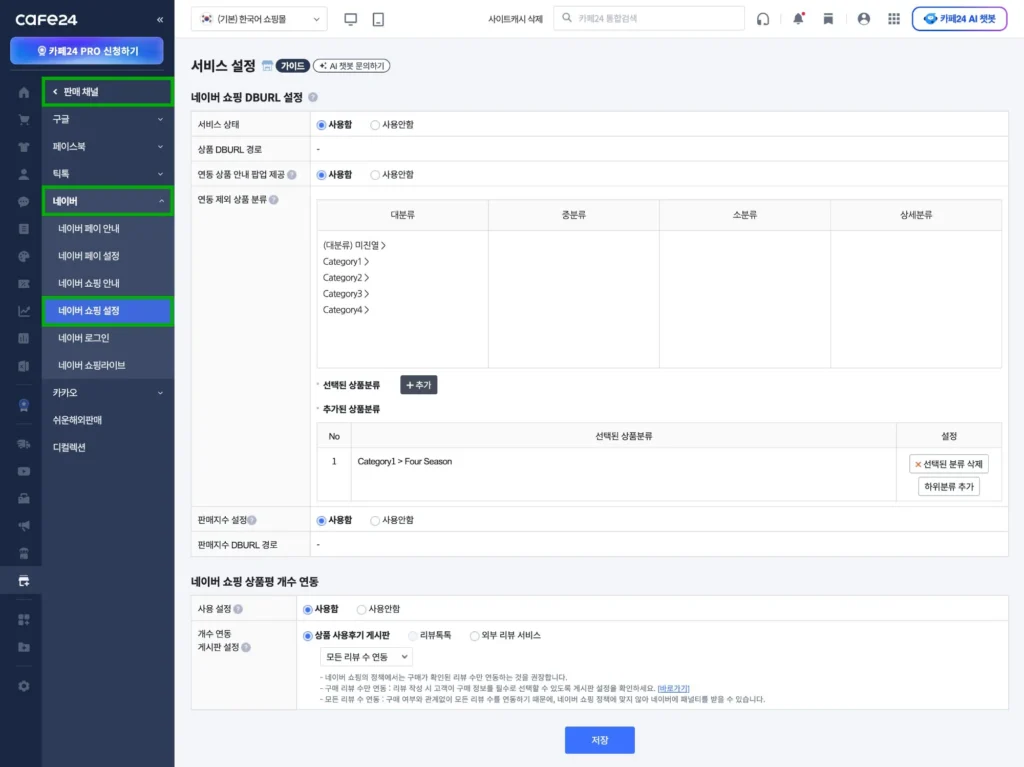Select 사용안함 for 판매지수 설정
Viewport: 1024px width, 767px height.
tap(375, 520)
